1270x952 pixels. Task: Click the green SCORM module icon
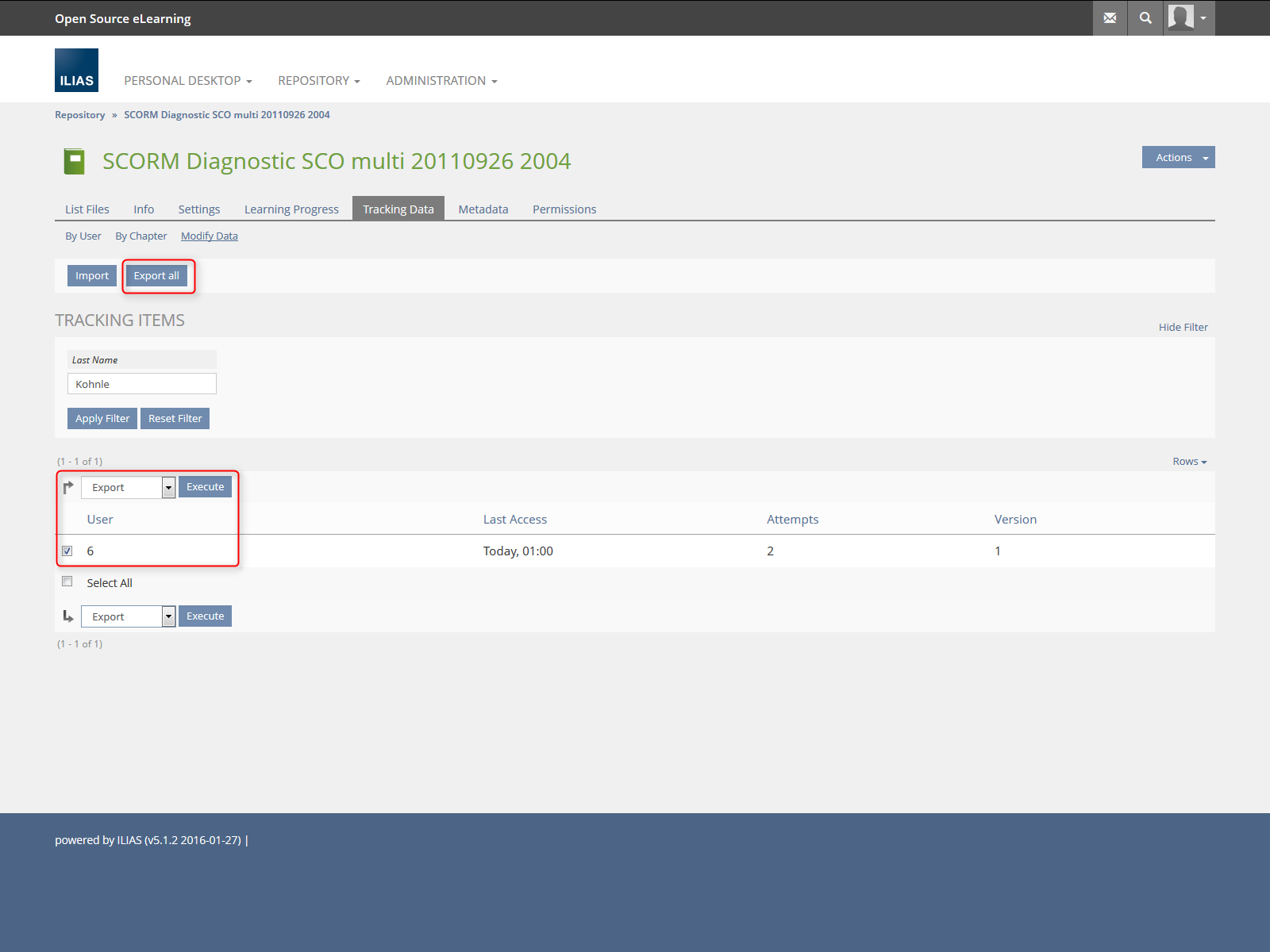(x=74, y=161)
